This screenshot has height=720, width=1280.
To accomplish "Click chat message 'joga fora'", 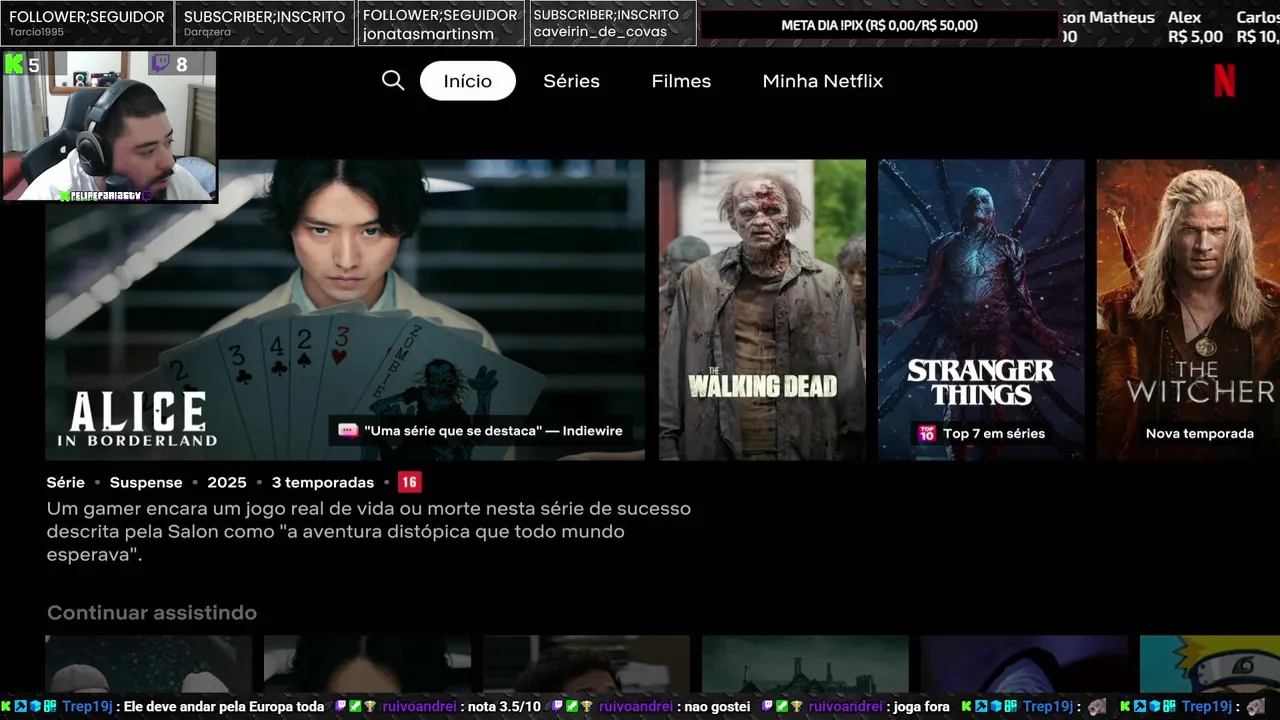I will 921,707.
